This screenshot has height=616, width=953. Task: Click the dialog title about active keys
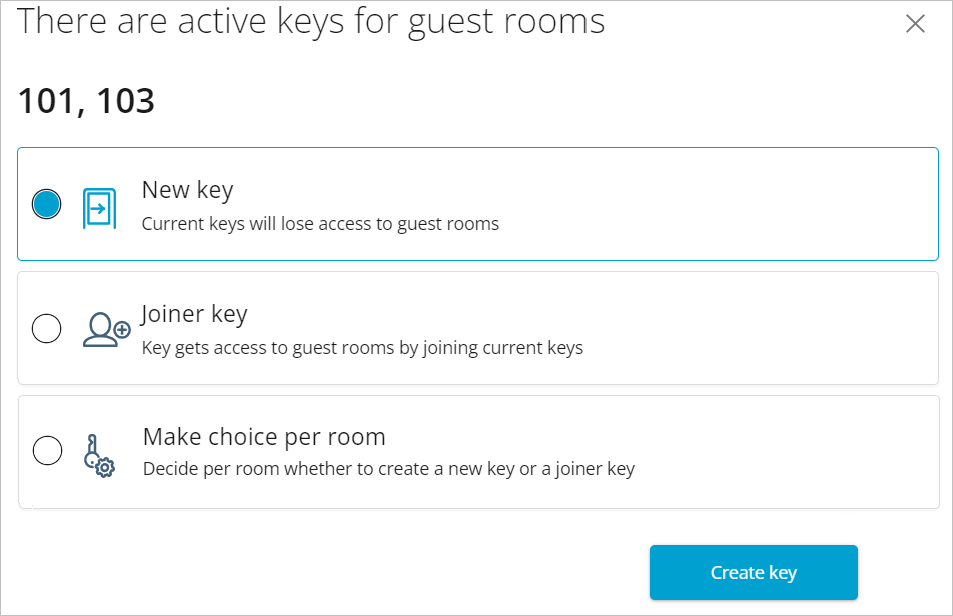311,21
